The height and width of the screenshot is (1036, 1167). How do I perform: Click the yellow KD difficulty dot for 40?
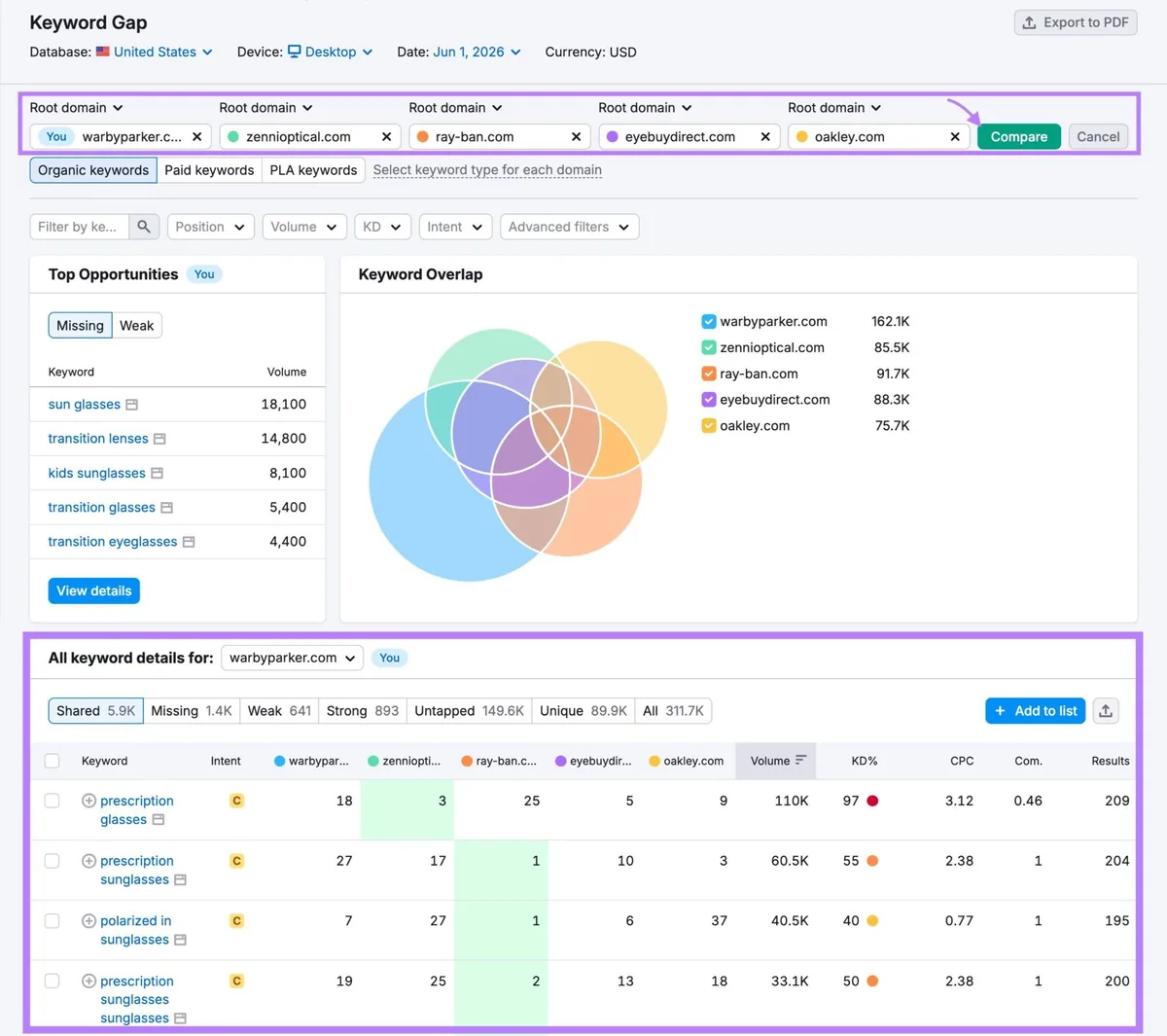tap(872, 921)
